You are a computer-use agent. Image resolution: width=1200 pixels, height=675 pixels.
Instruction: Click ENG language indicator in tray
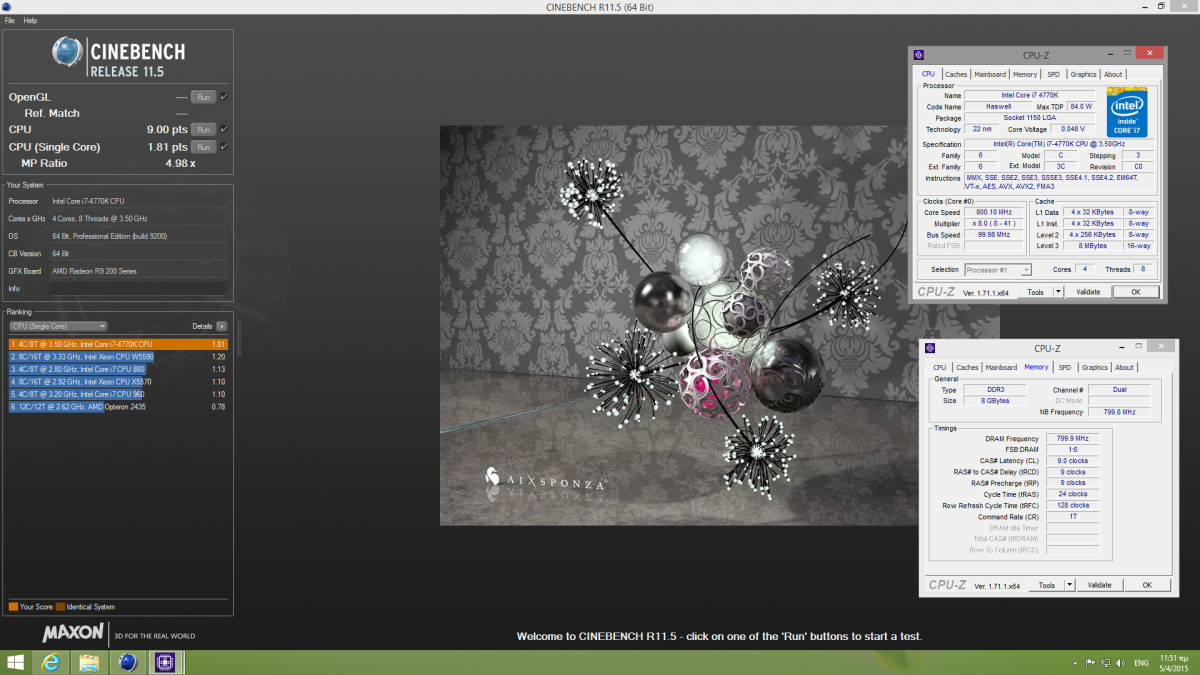1142,663
